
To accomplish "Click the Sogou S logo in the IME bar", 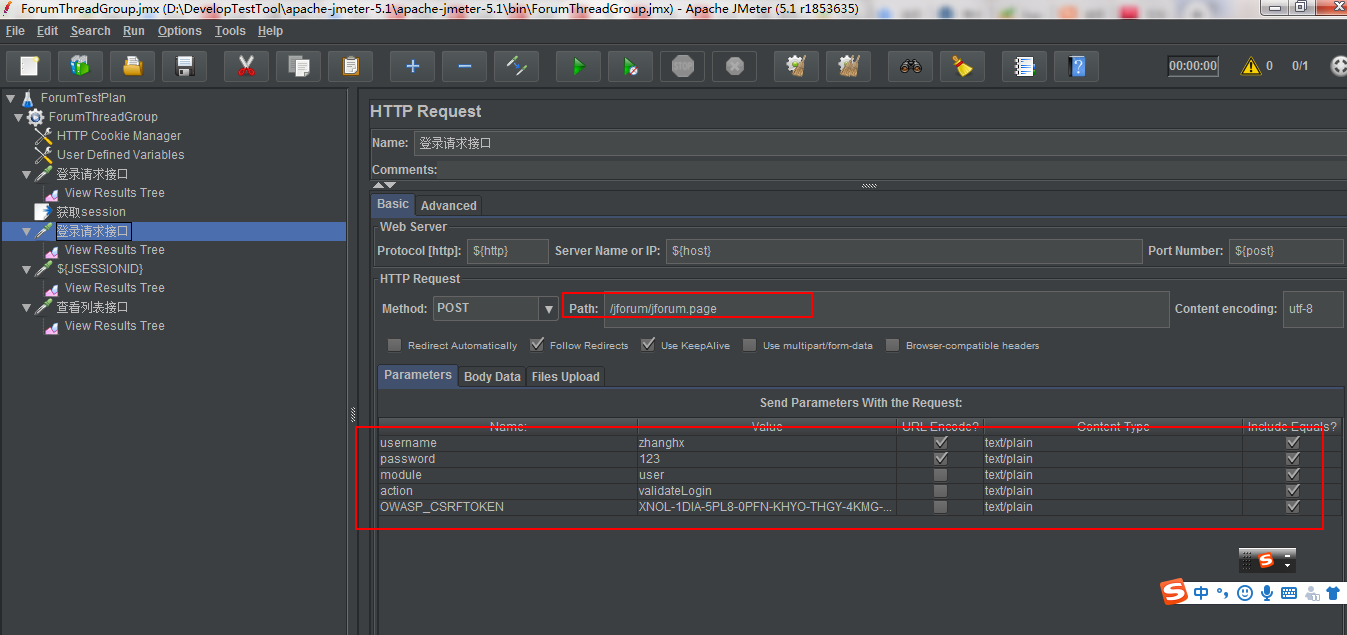I will pos(1175,592).
